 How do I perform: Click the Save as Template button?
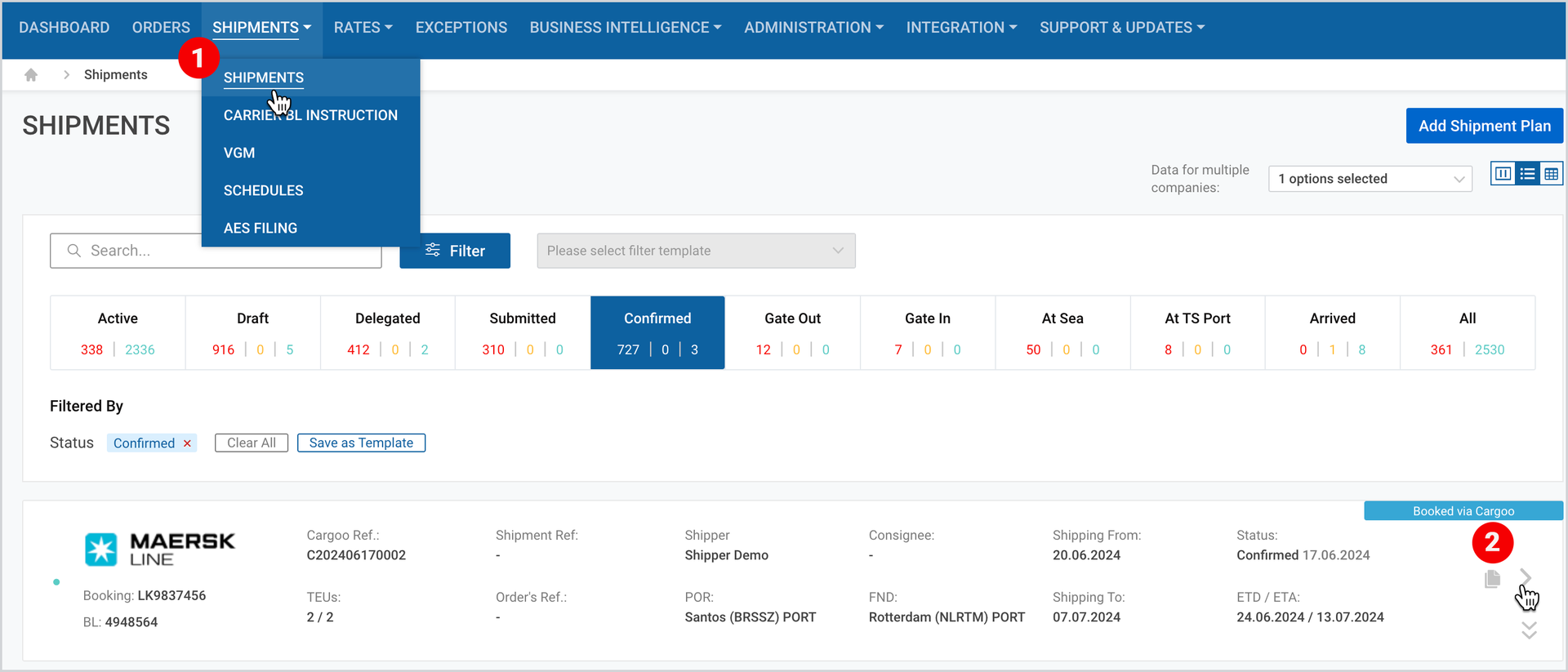361,443
